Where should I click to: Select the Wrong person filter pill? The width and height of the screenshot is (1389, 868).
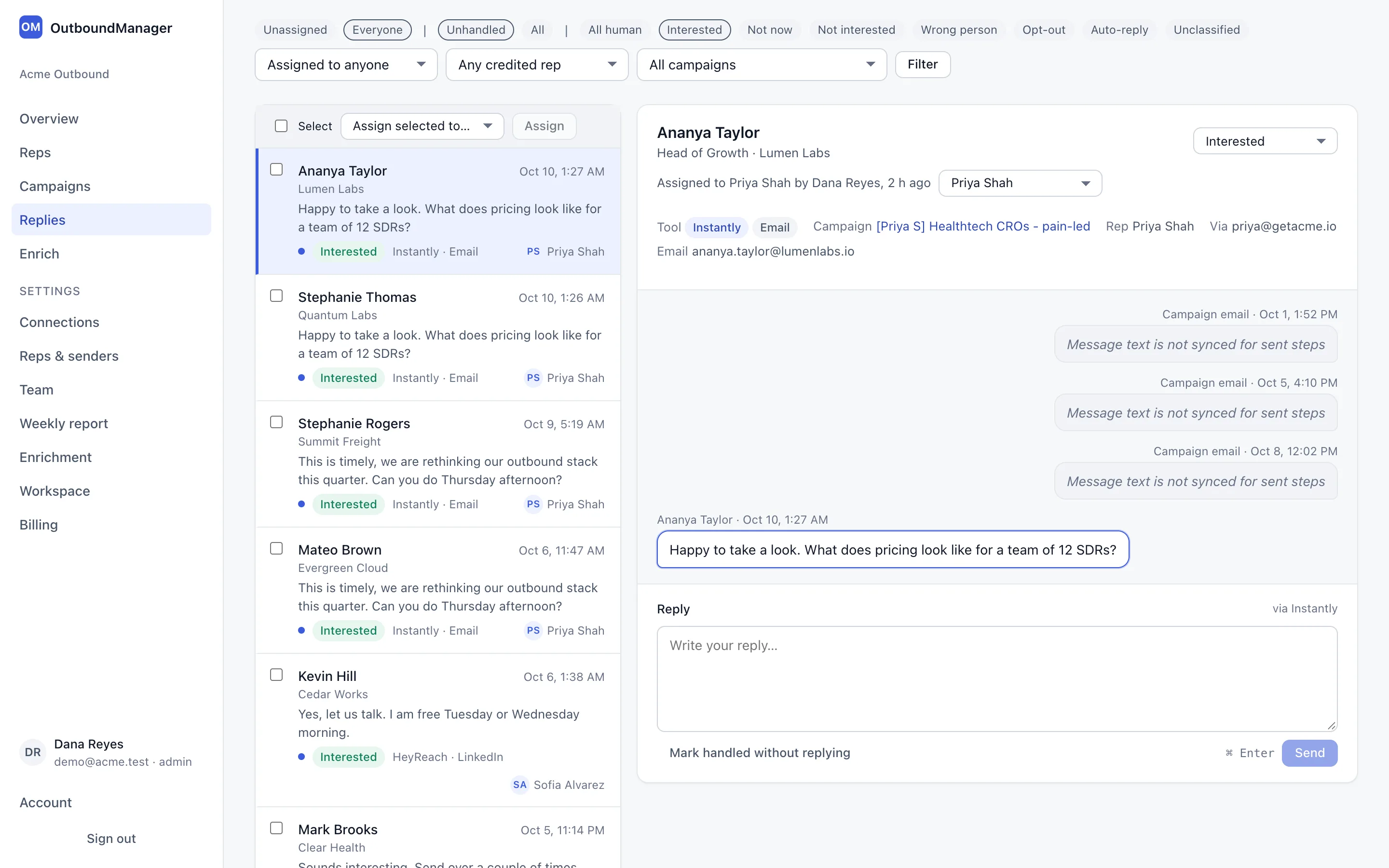tap(958, 30)
